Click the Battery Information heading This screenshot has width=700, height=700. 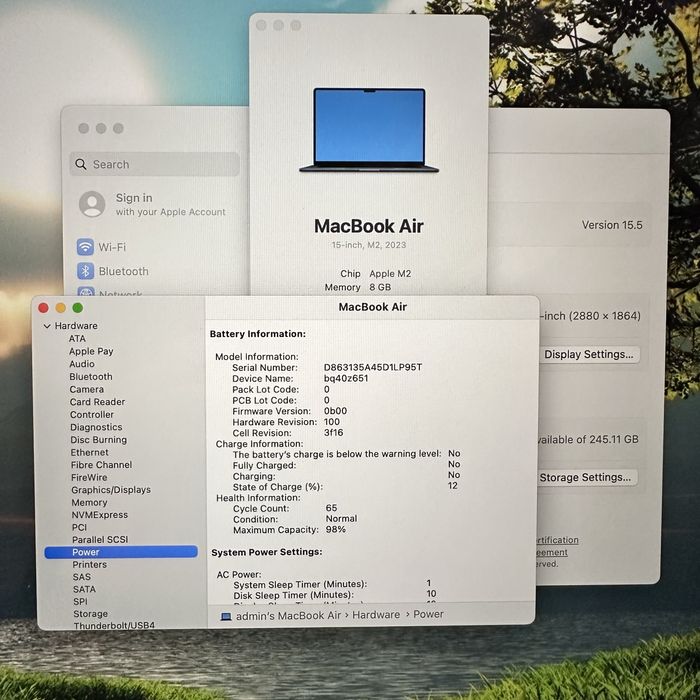[258, 334]
